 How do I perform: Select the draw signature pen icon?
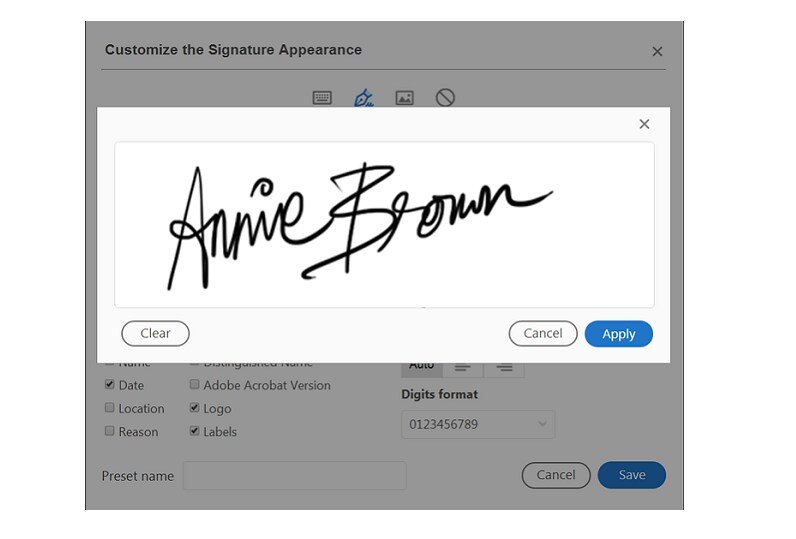point(363,98)
